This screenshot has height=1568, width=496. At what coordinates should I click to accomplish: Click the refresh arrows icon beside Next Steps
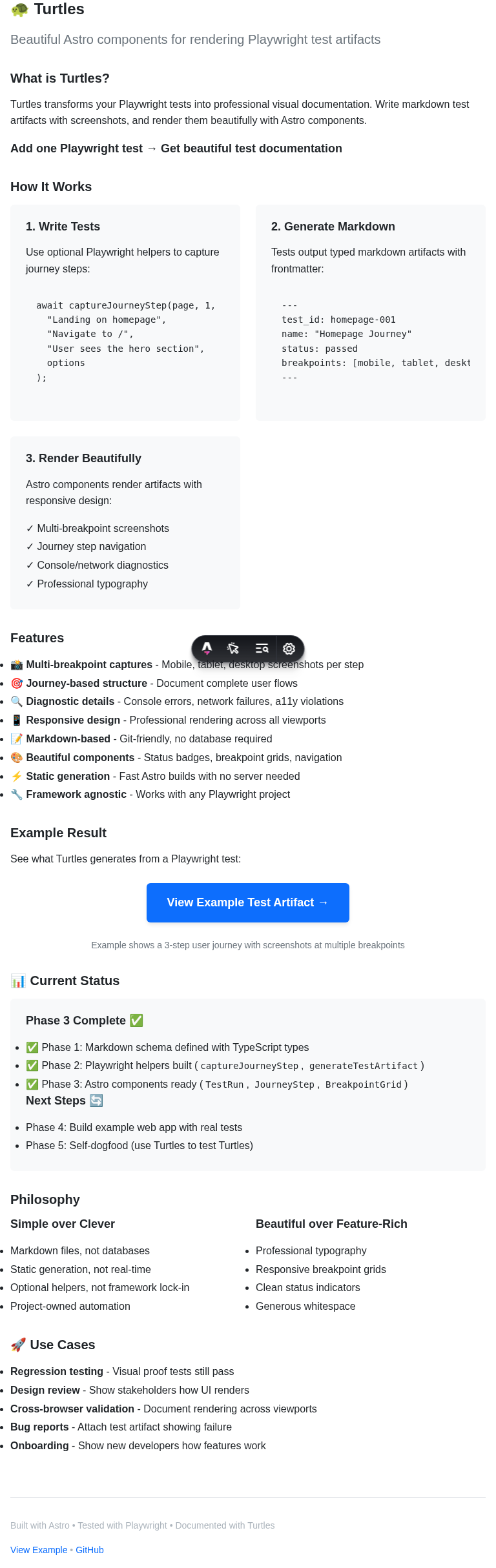pyautogui.click(x=96, y=1101)
